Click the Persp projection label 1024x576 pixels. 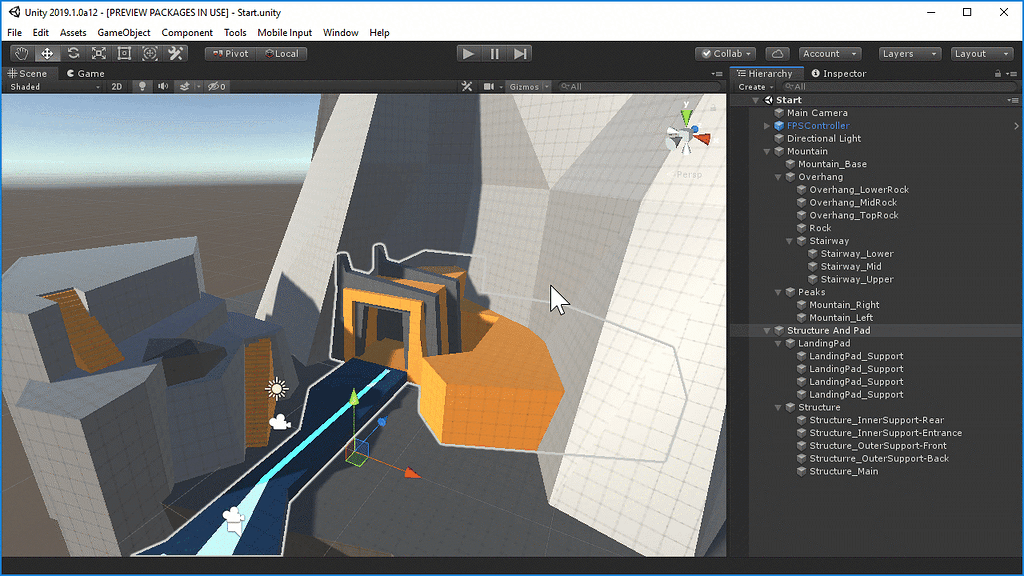(688, 174)
